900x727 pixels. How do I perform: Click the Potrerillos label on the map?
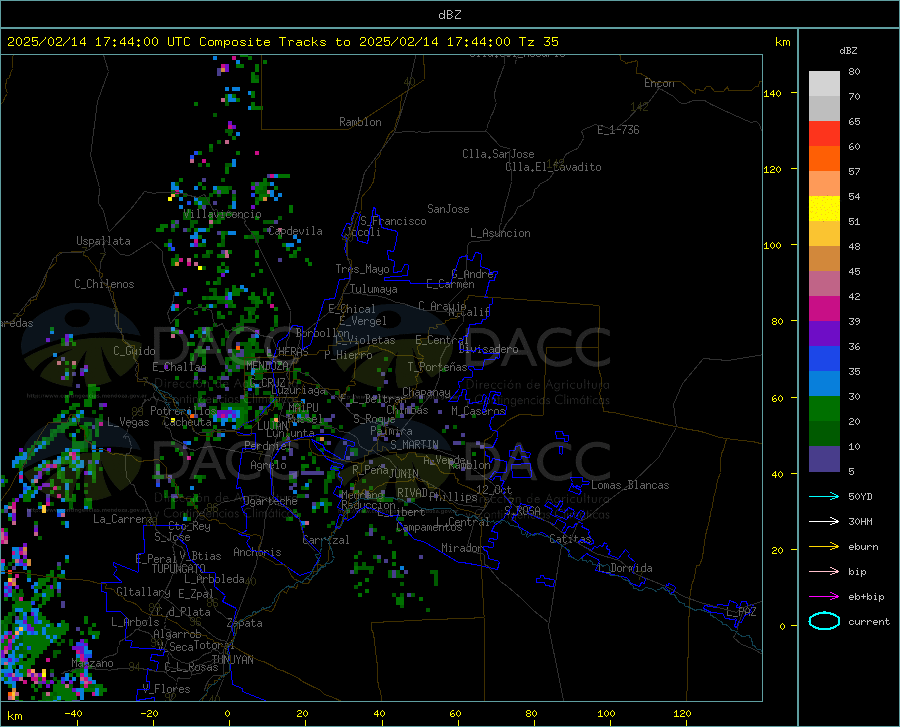tap(183, 411)
